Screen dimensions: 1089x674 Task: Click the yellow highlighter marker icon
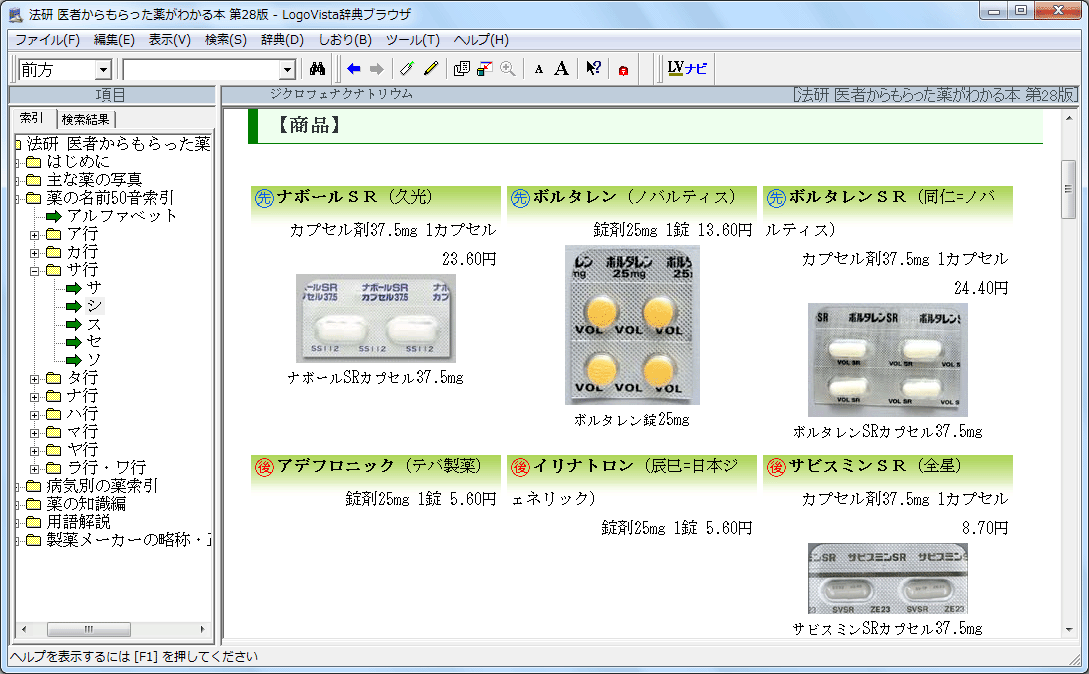tap(431, 69)
